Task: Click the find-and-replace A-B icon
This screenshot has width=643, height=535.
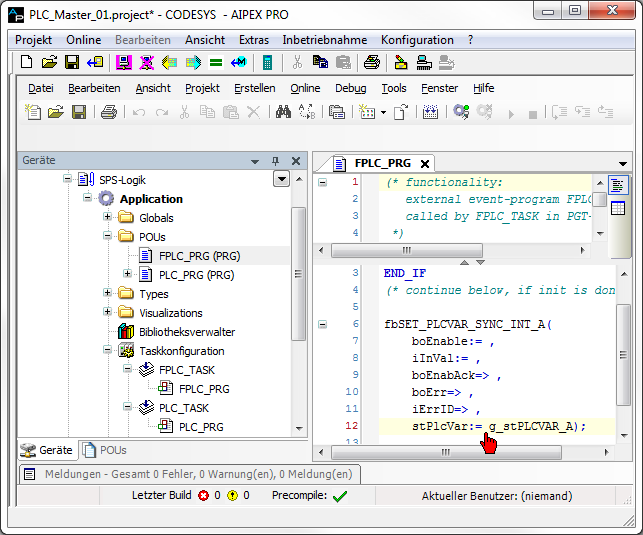Action: coord(307,112)
